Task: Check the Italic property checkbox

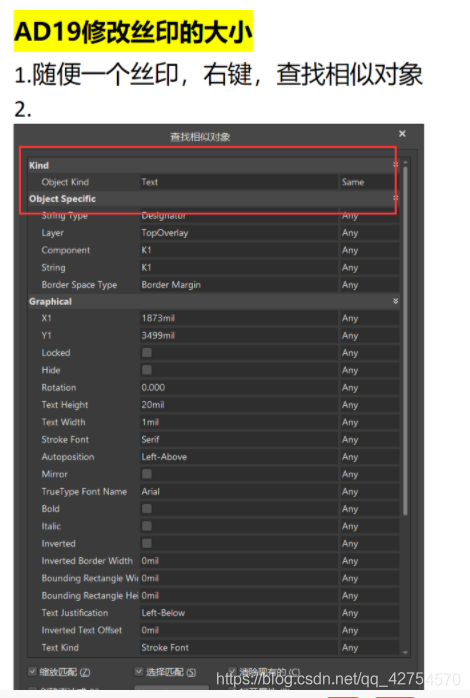Action: [146, 526]
